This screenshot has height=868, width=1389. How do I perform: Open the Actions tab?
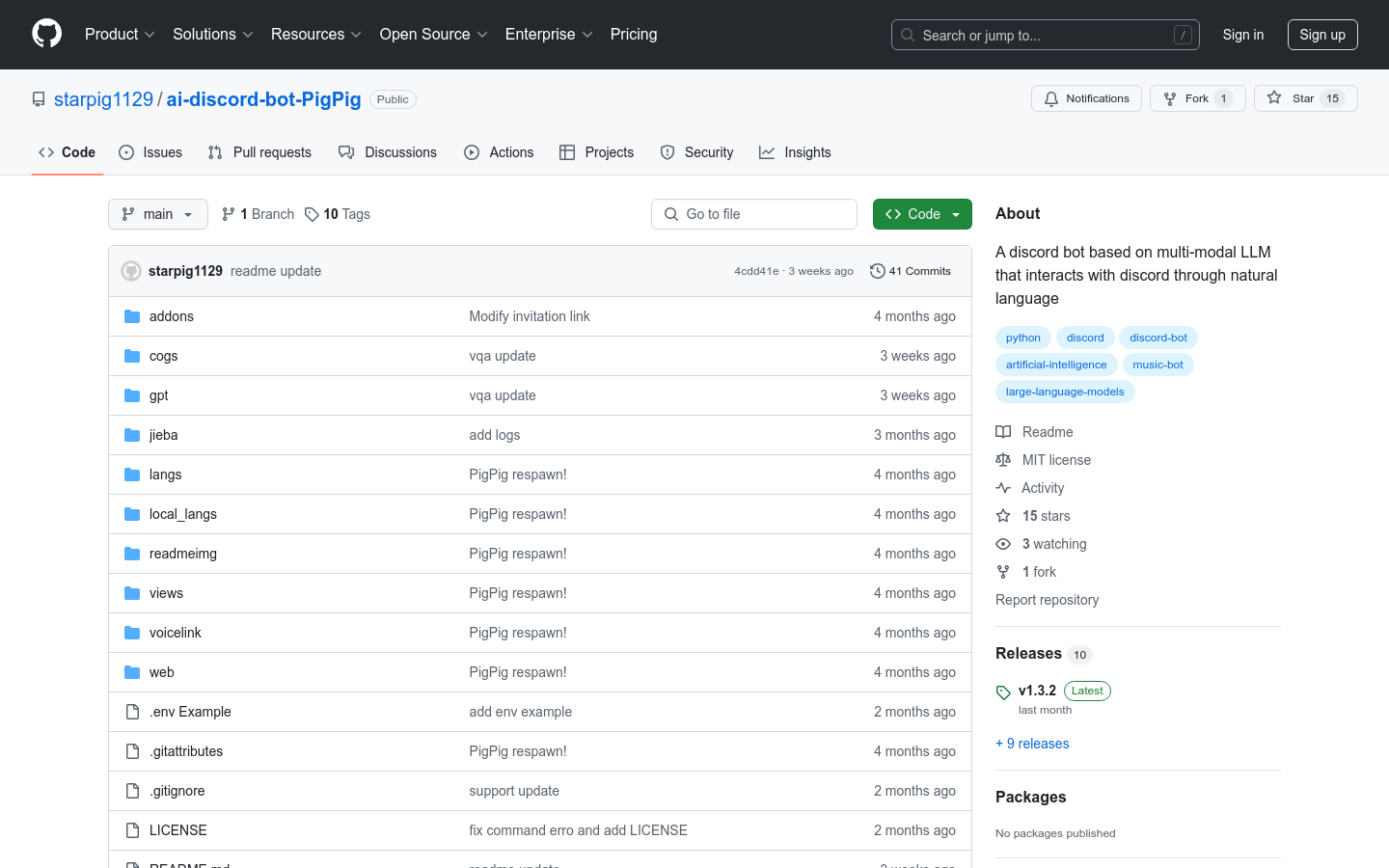[499, 152]
